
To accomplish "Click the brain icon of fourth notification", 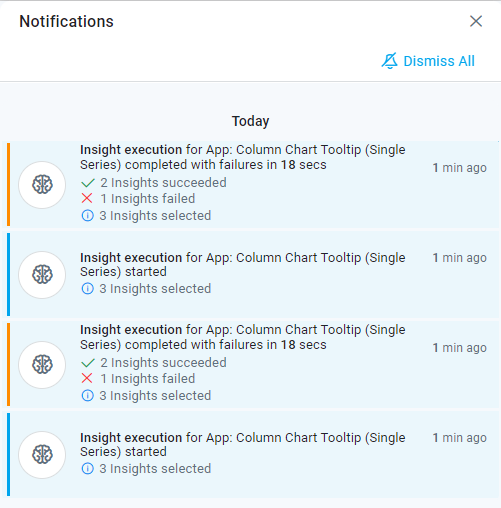I will tap(42, 455).
